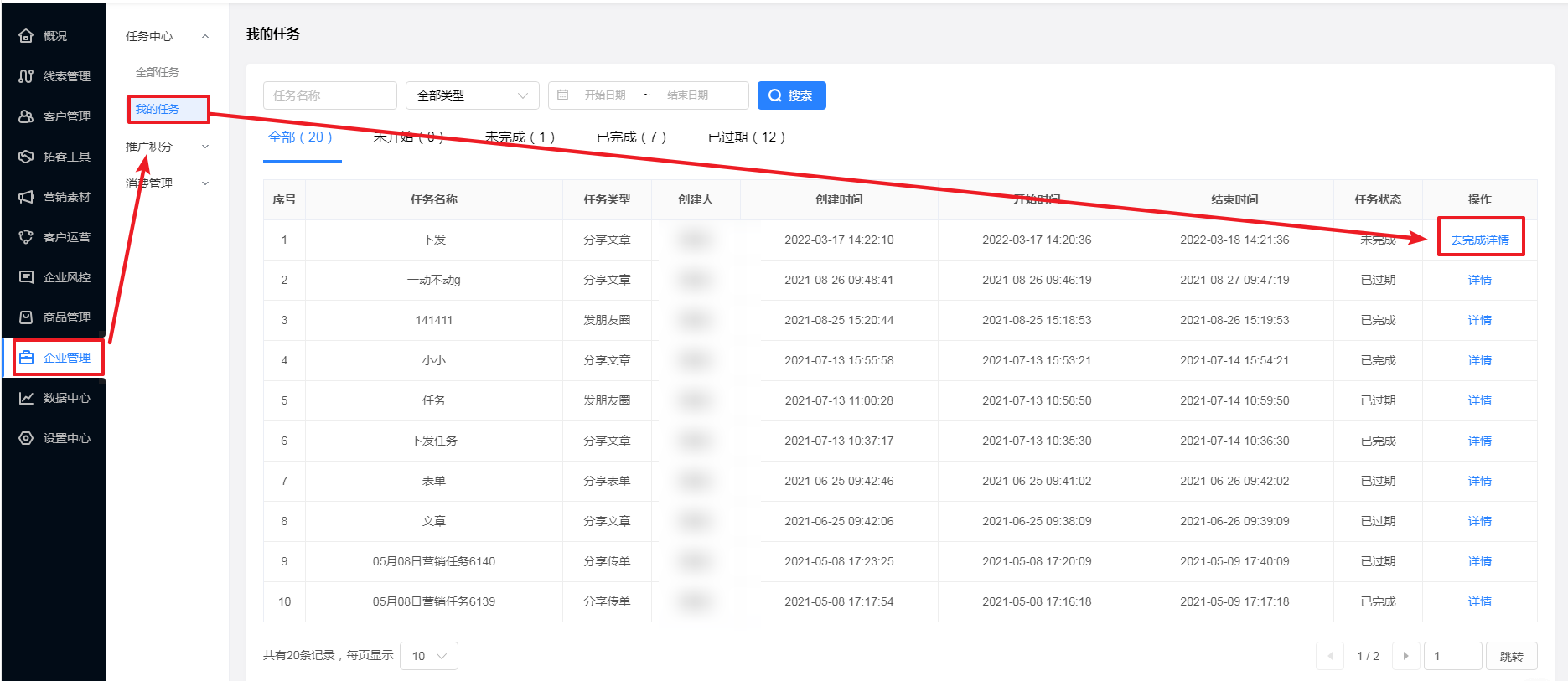Go to previous page arrow

1330,656
